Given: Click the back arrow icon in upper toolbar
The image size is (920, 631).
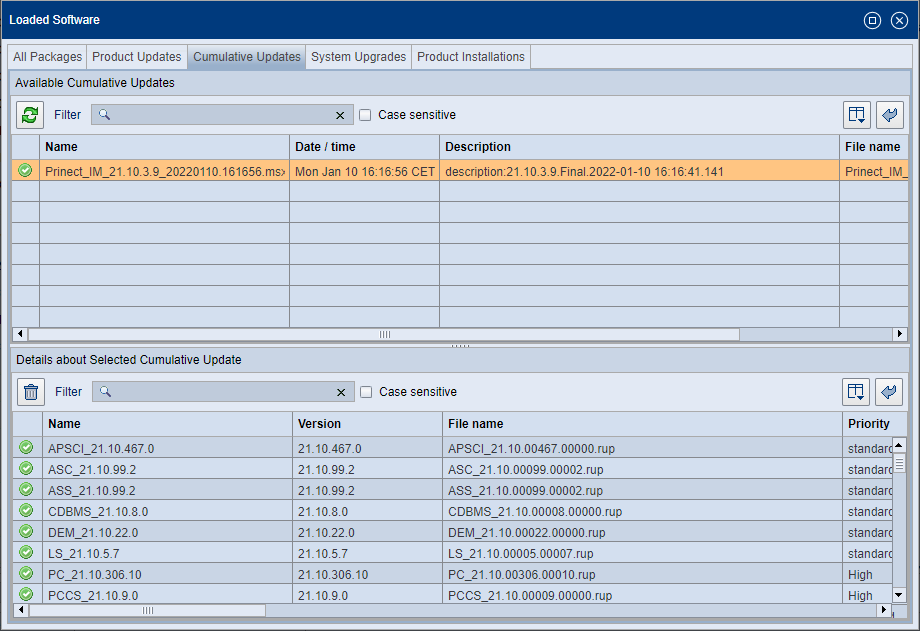Looking at the screenshot, I should click(x=889, y=114).
